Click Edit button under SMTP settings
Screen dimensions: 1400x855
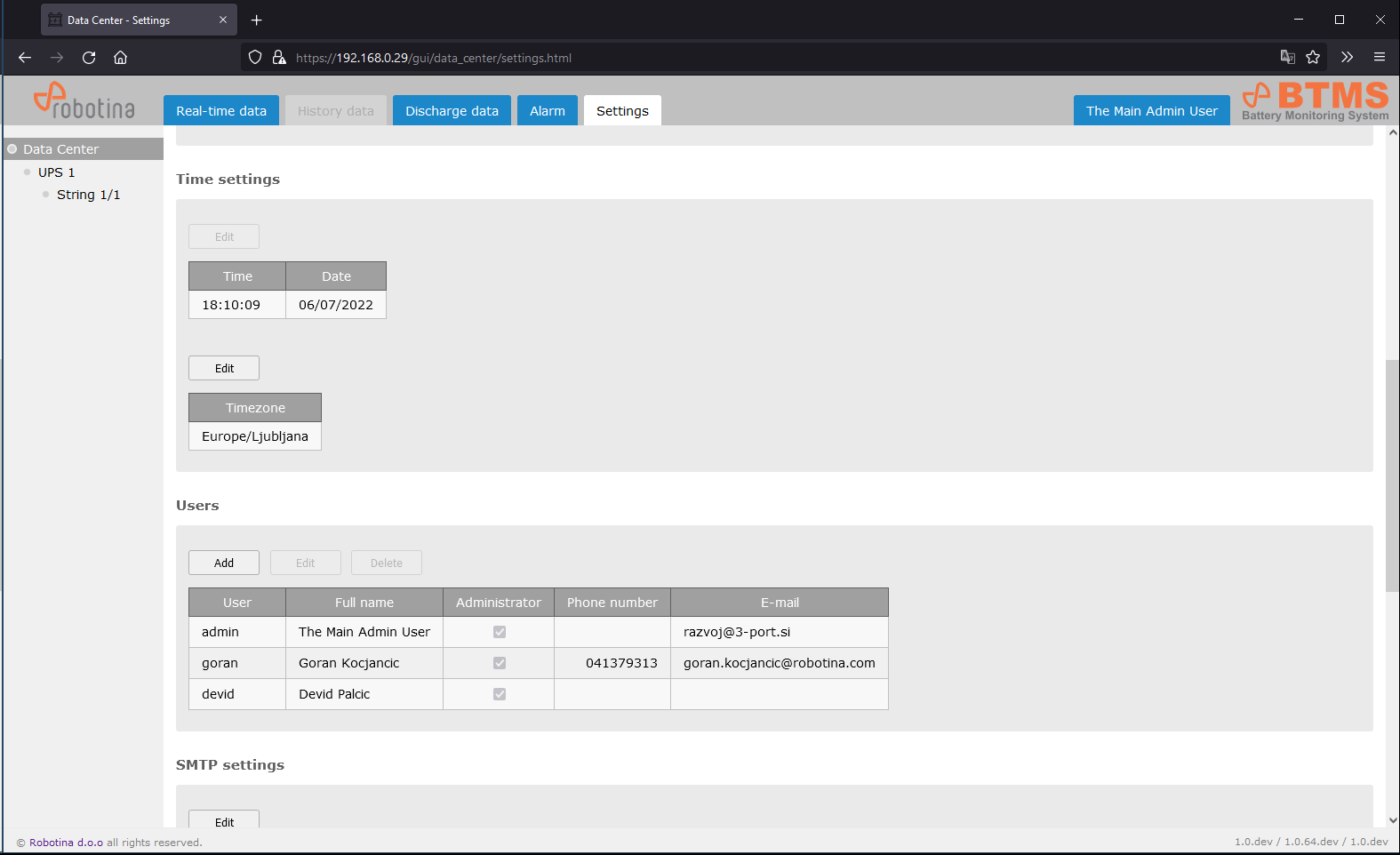click(224, 819)
